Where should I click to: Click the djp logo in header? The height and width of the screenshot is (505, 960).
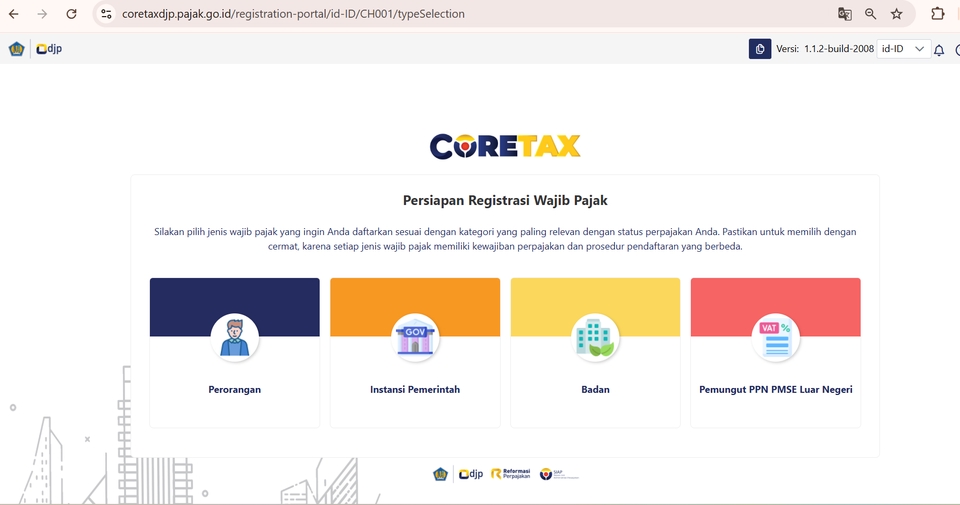49,49
